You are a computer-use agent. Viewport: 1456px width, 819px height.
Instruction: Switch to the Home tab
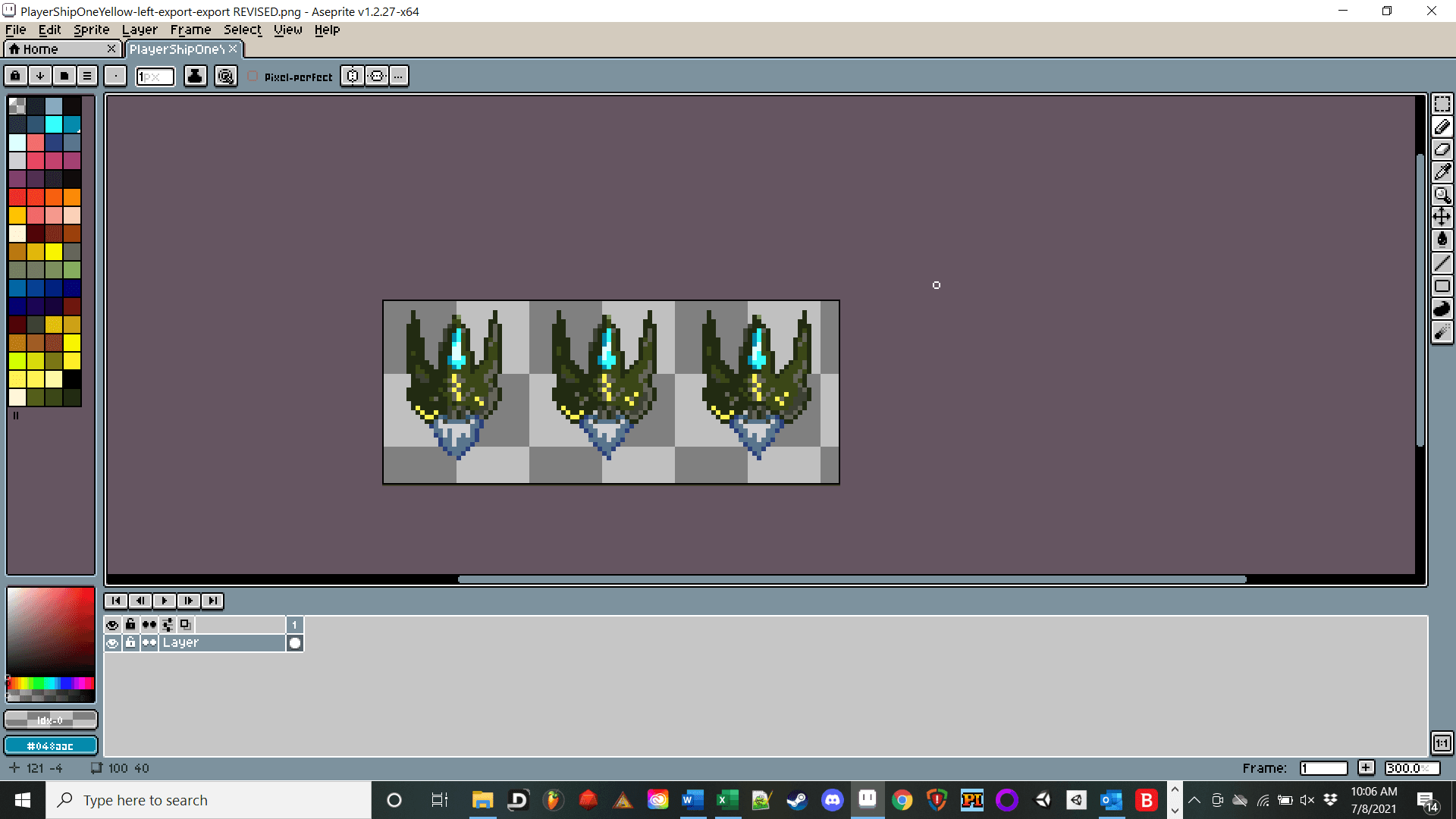coord(41,49)
